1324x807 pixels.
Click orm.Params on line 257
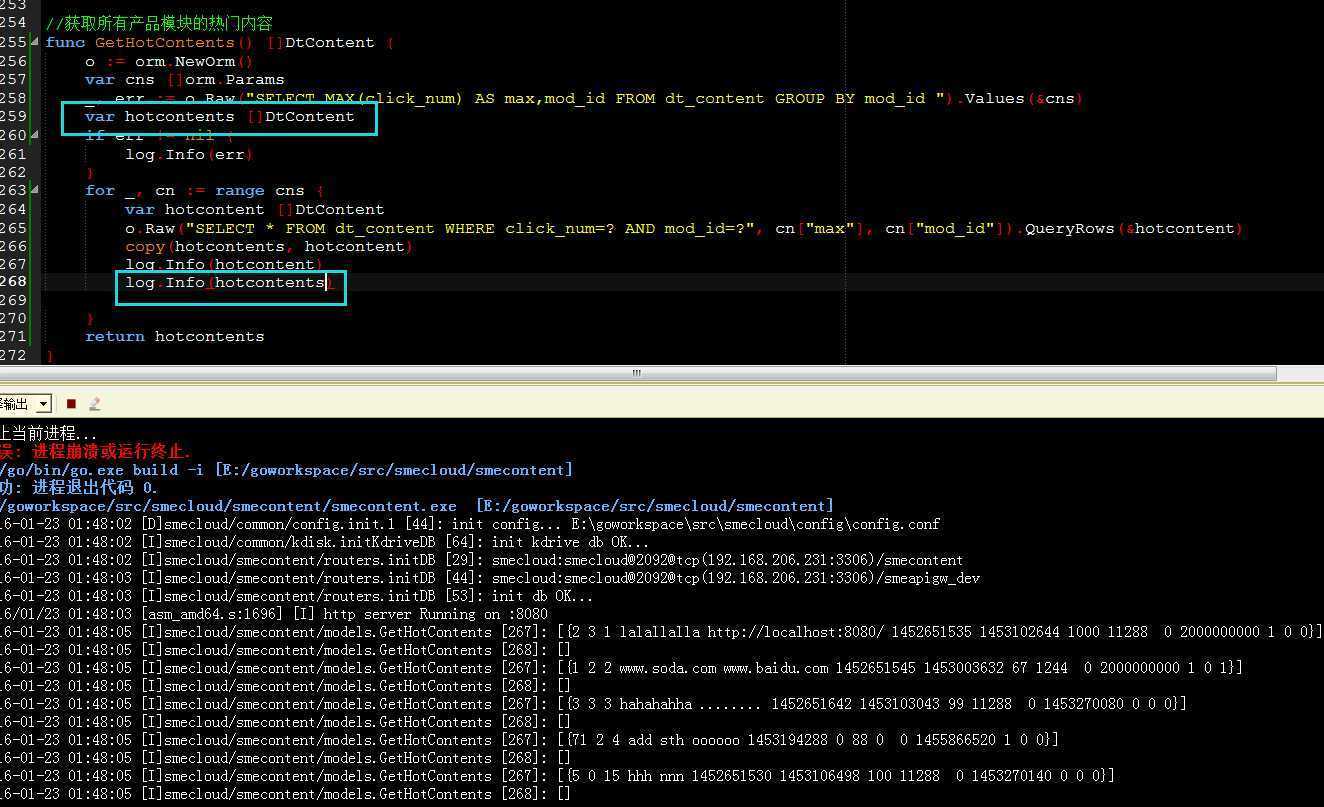tap(234, 80)
